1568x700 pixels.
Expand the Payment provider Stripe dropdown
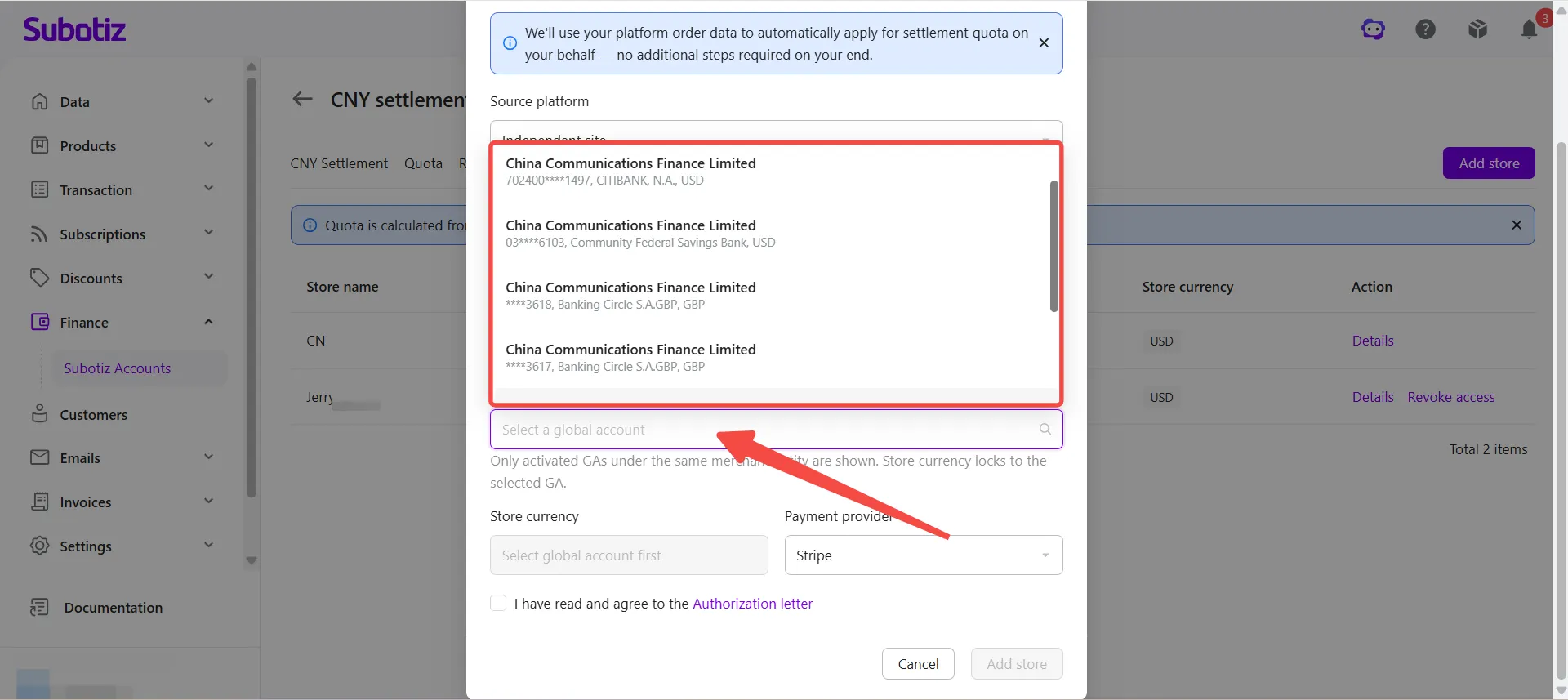(x=923, y=555)
